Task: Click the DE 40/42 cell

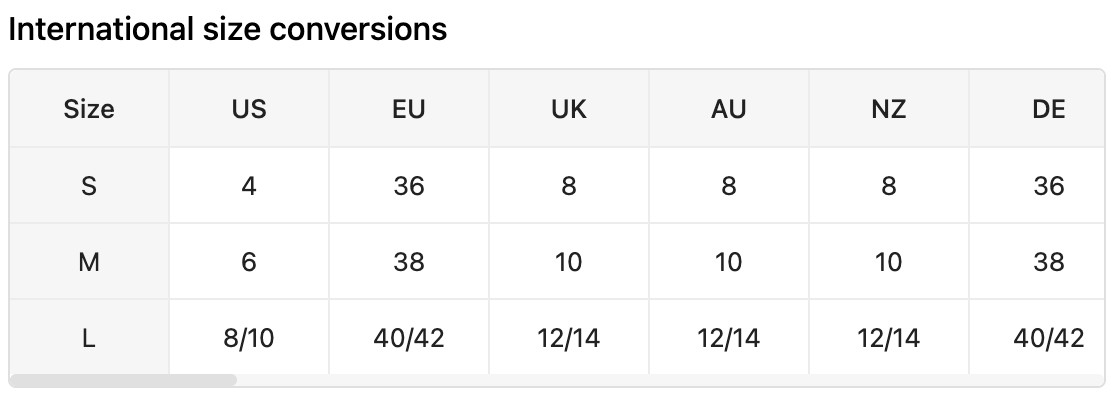Action: (1048, 338)
